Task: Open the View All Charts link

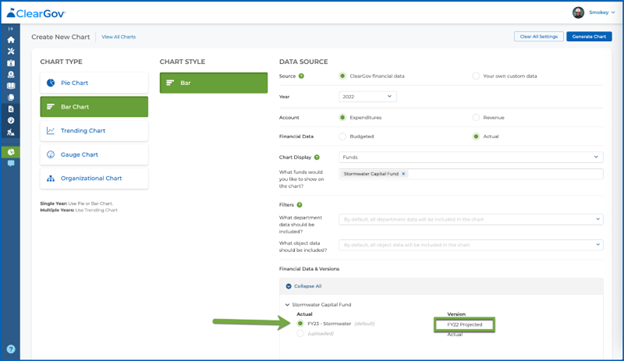Action: click(x=119, y=37)
